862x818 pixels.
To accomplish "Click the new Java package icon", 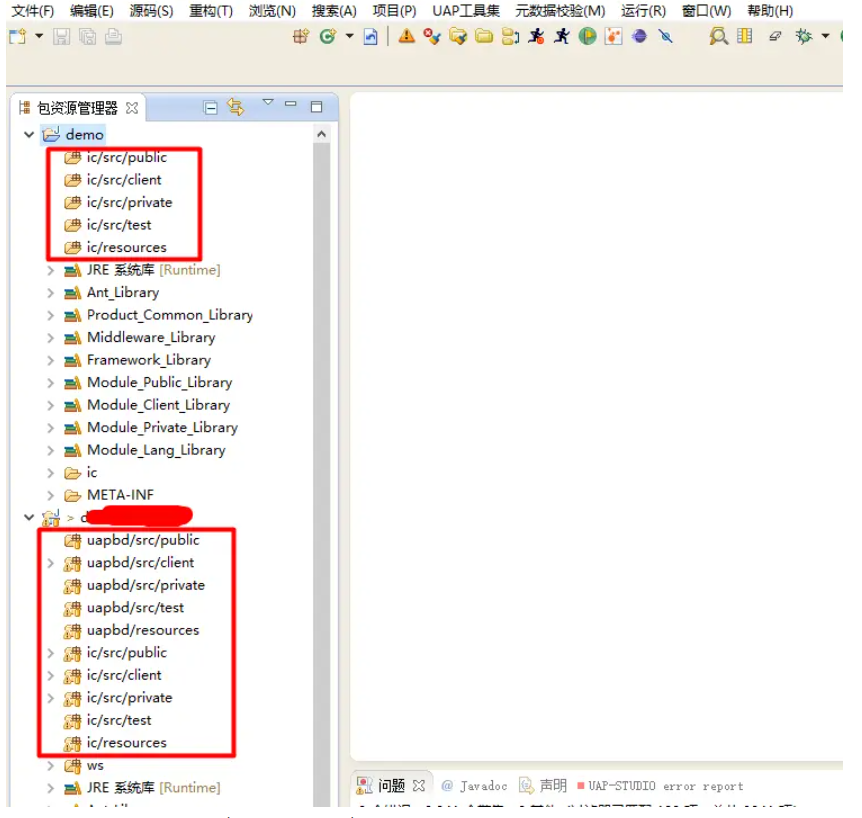I will tap(300, 37).
